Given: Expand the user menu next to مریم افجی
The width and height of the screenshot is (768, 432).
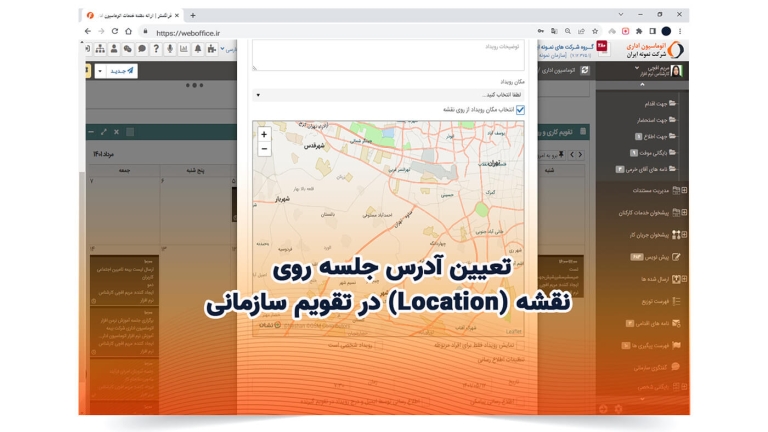Looking at the screenshot, I should coord(637,68).
